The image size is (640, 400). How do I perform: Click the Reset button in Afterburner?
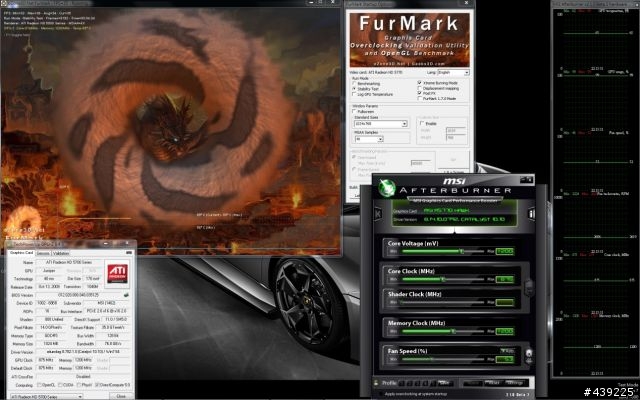493,383
